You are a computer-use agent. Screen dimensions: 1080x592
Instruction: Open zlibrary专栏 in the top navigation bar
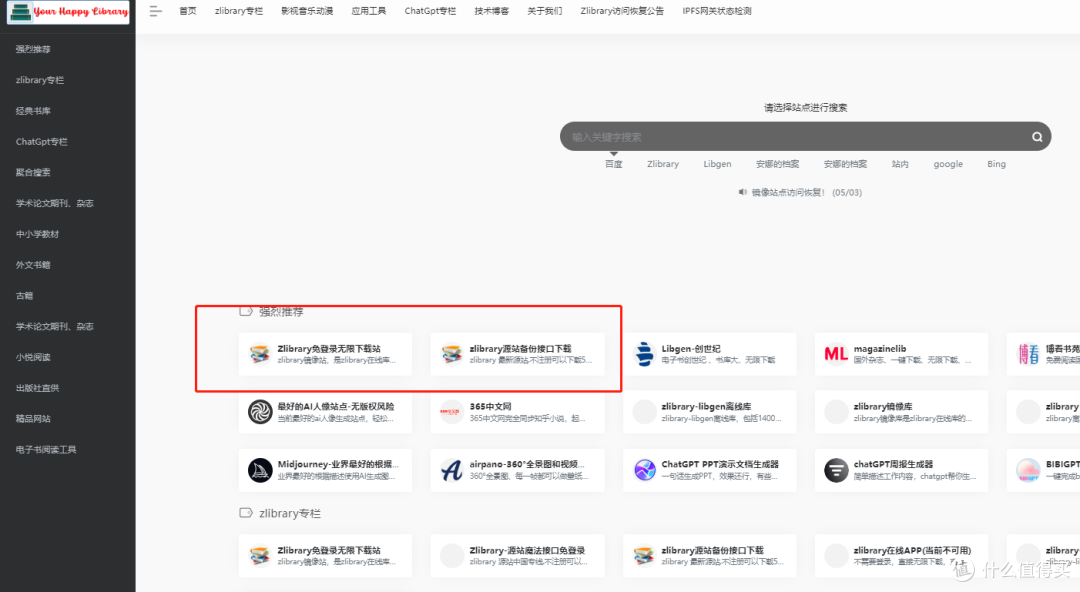[238, 11]
